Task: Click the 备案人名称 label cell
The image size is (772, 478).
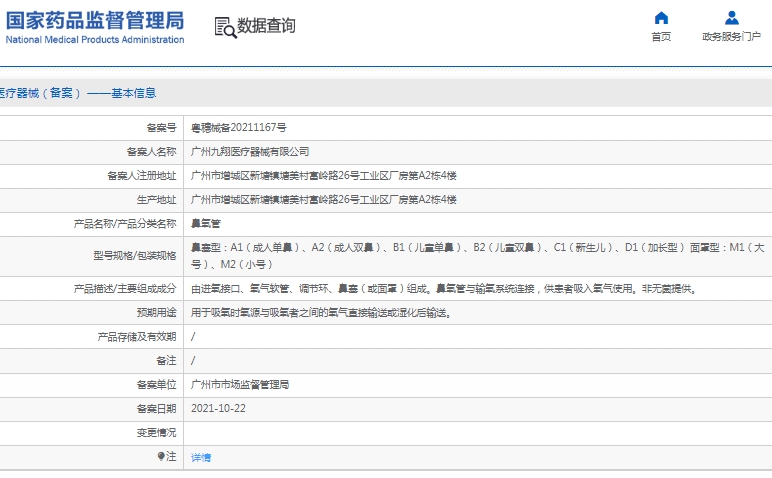Action: click(92, 152)
